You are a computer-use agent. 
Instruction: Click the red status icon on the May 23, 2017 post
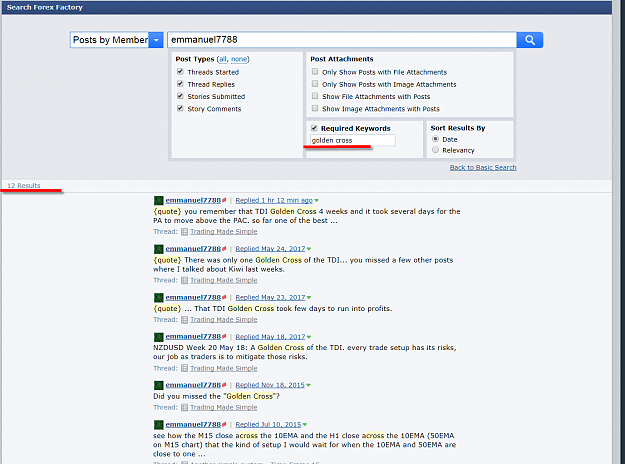coord(224,297)
